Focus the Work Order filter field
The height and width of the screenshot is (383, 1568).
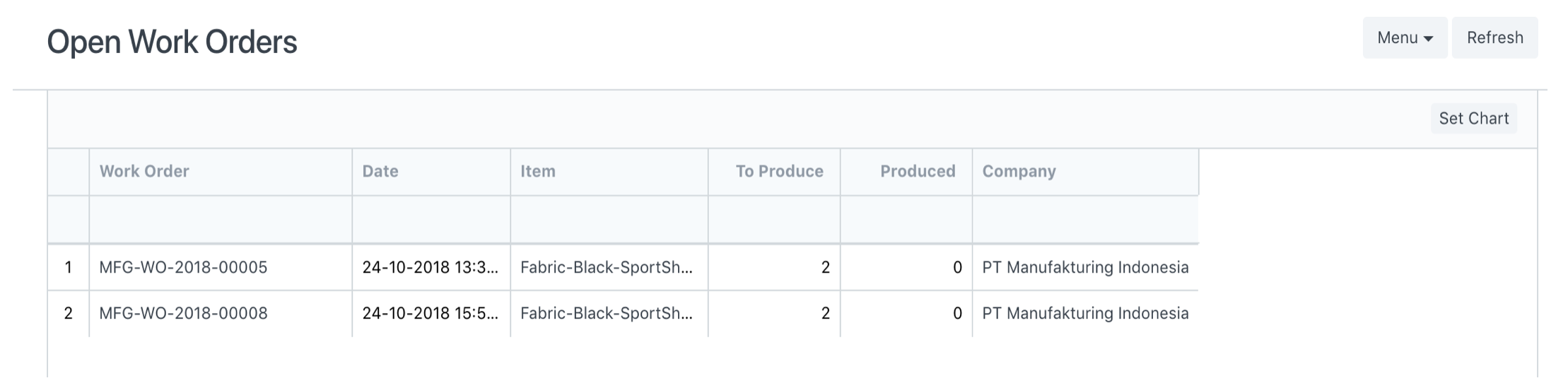pos(220,220)
